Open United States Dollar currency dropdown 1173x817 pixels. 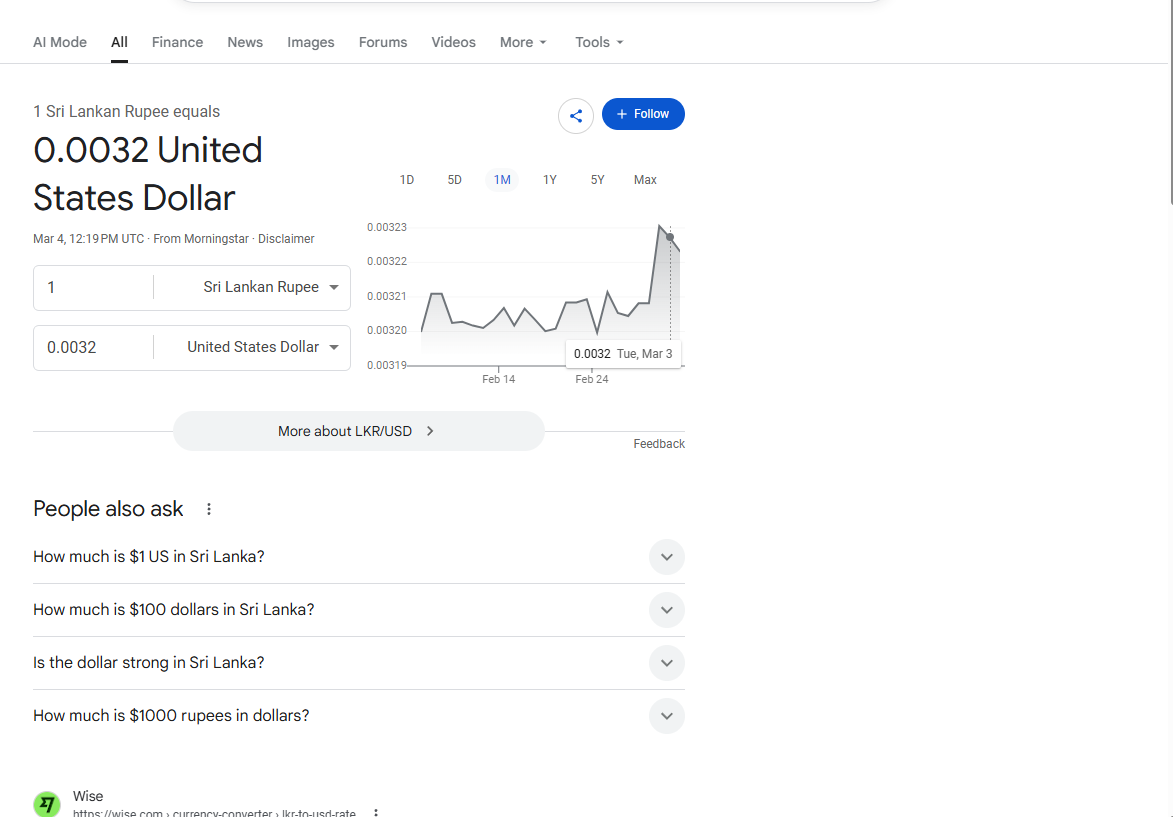(x=262, y=348)
